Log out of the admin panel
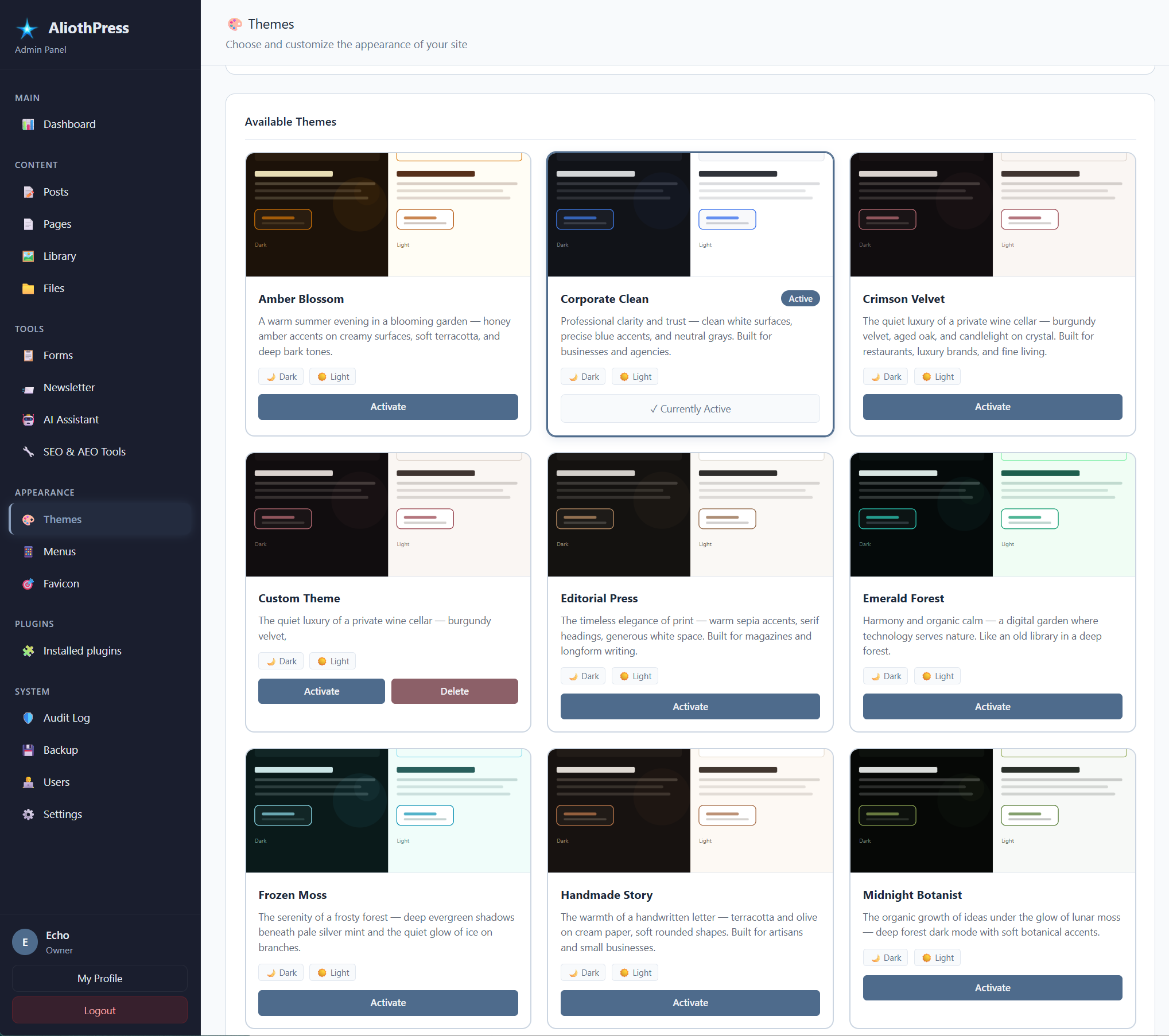Screen dimensions: 1169x1036 pos(100,1010)
